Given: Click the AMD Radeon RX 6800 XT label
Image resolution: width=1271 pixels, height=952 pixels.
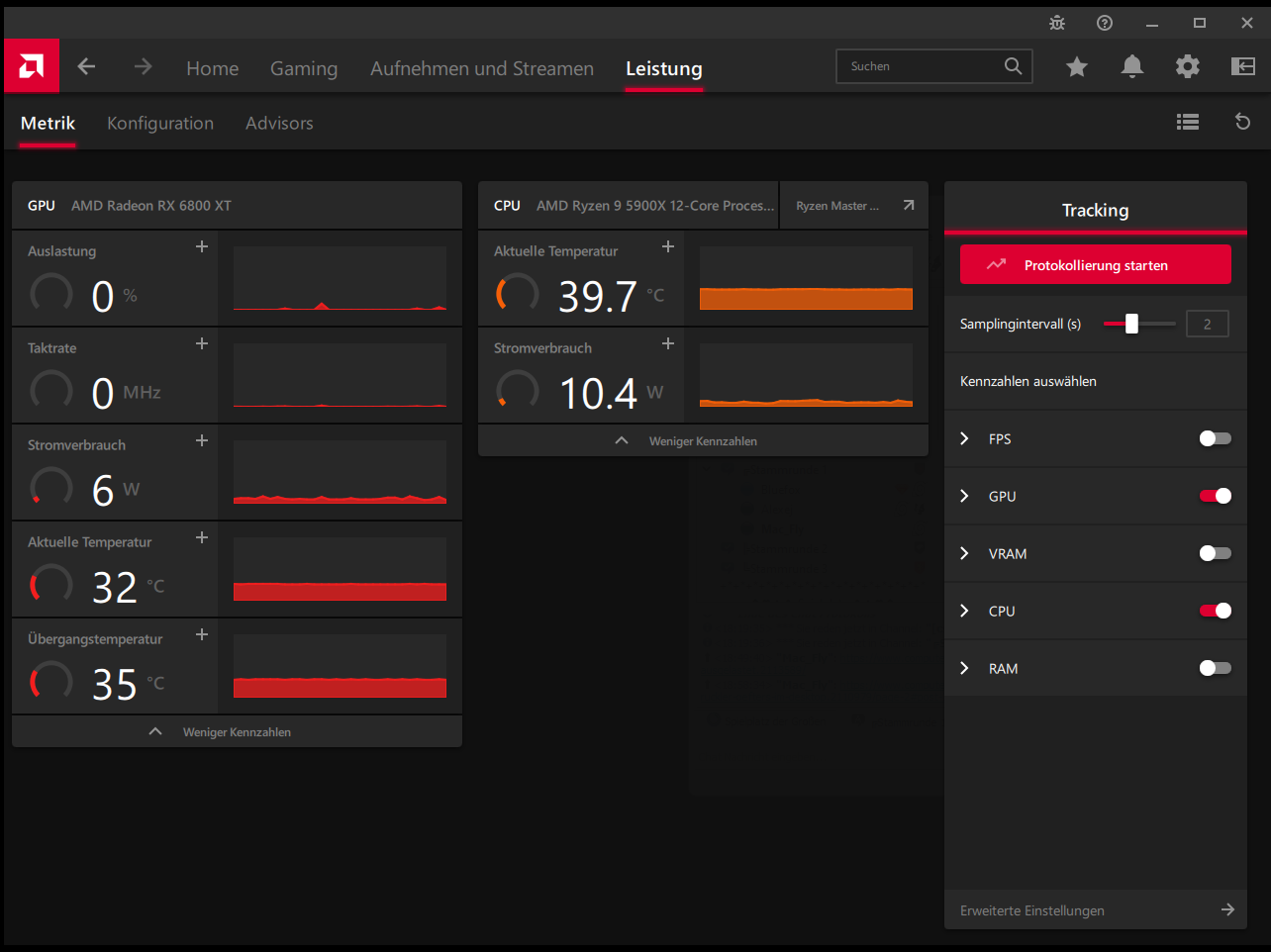Looking at the screenshot, I should click(151, 206).
